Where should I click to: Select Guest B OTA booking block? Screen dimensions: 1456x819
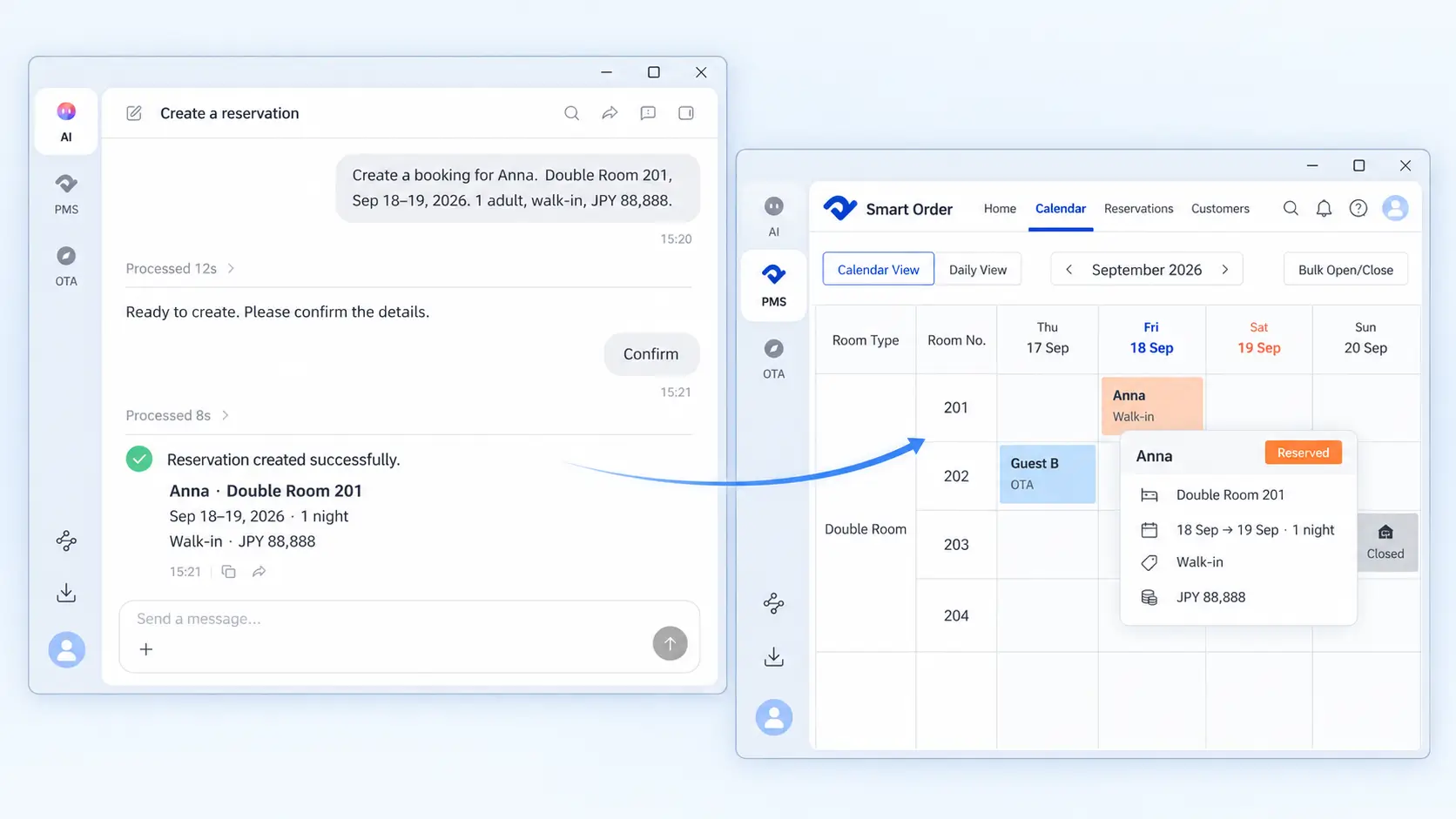click(x=1048, y=474)
